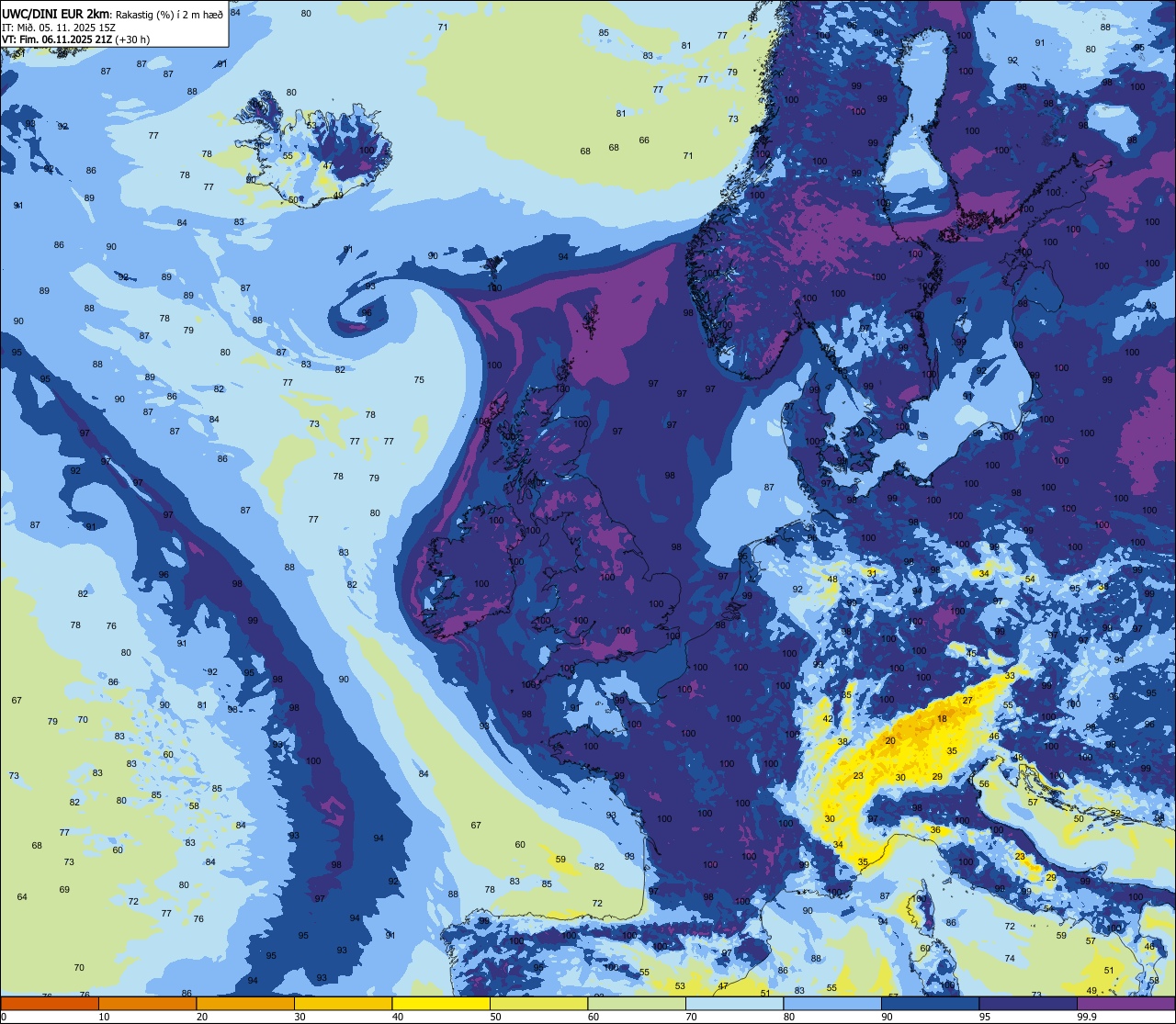The image size is (1176, 1024).
Task: Click the legend swatch between 50 and 60
Action: 538,1003
